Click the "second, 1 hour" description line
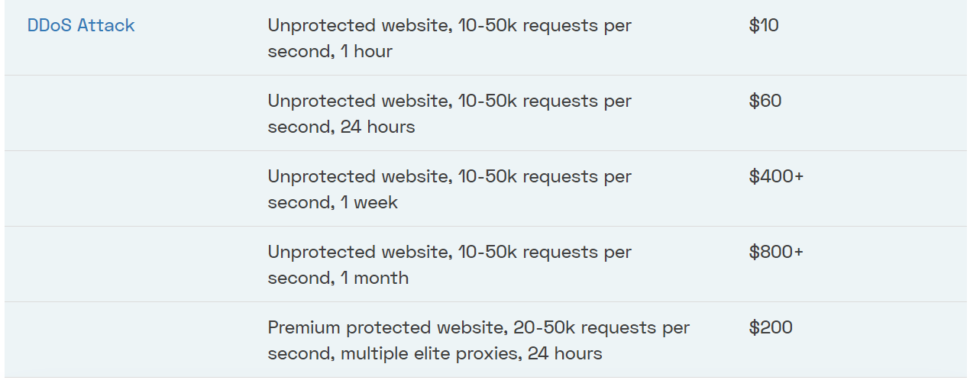Image resolution: width=970 pixels, height=380 pixels. [330, 51]
